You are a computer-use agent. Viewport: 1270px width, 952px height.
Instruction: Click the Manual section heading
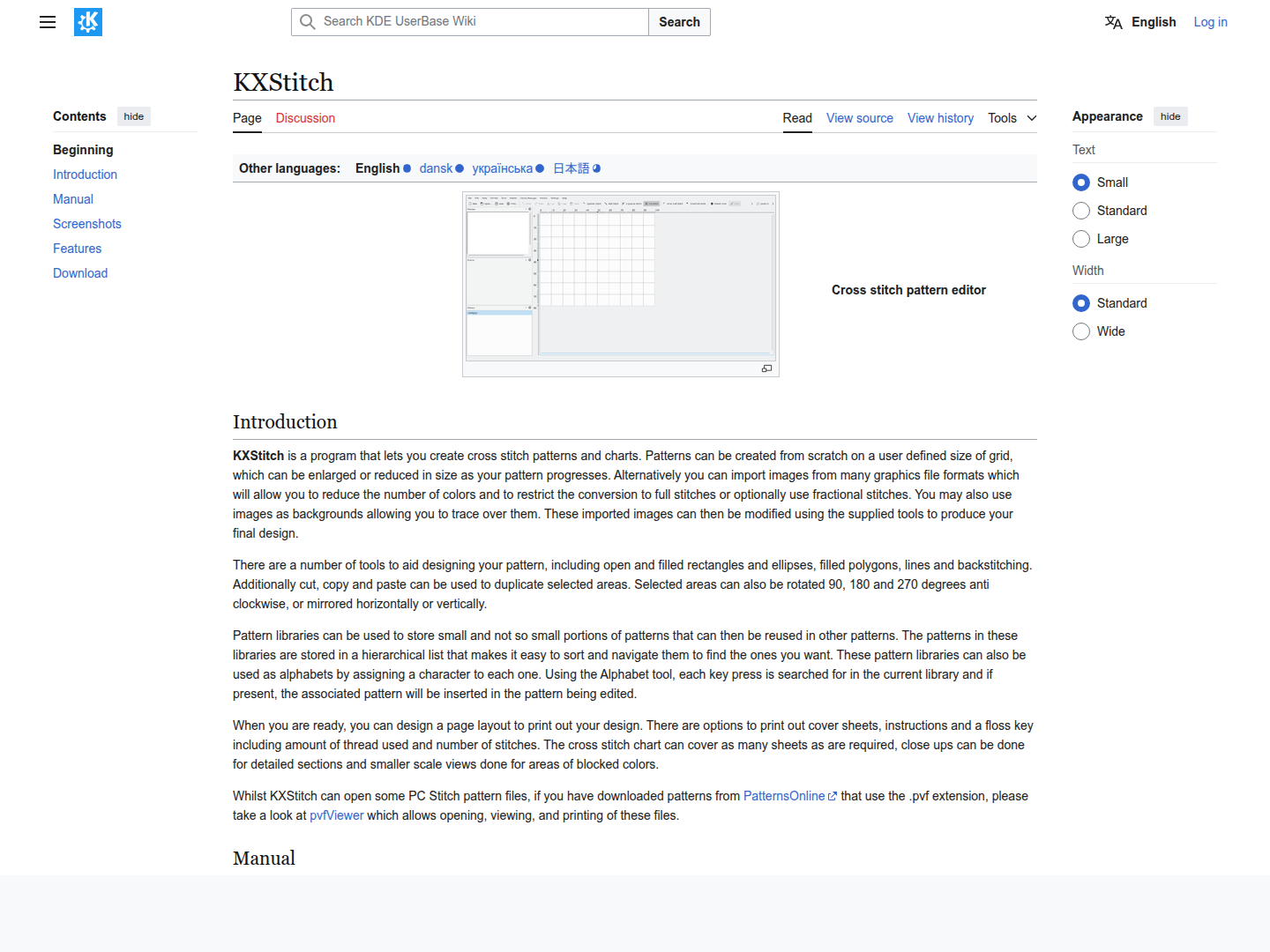tap(264, 858)
